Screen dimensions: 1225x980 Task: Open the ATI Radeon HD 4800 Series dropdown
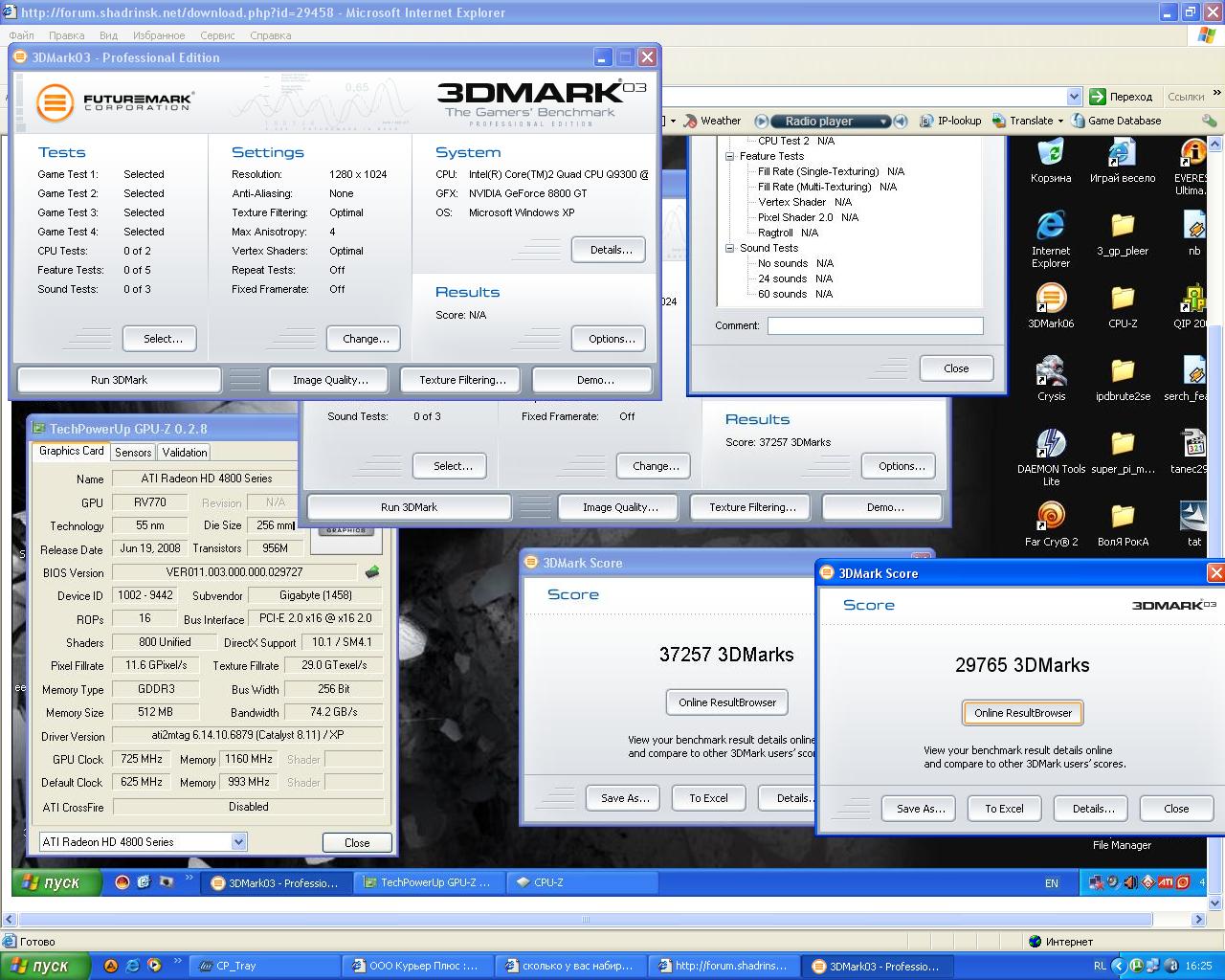[238, 842]
